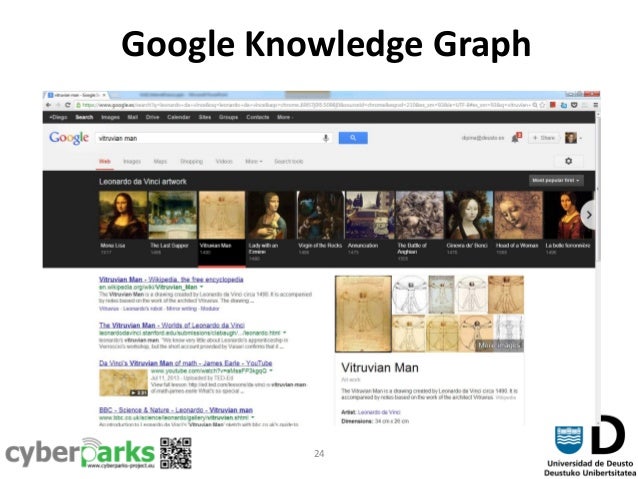Expand the arrow after BBC result URL
Screen dimensions: 638x479
tap(253, 418)
